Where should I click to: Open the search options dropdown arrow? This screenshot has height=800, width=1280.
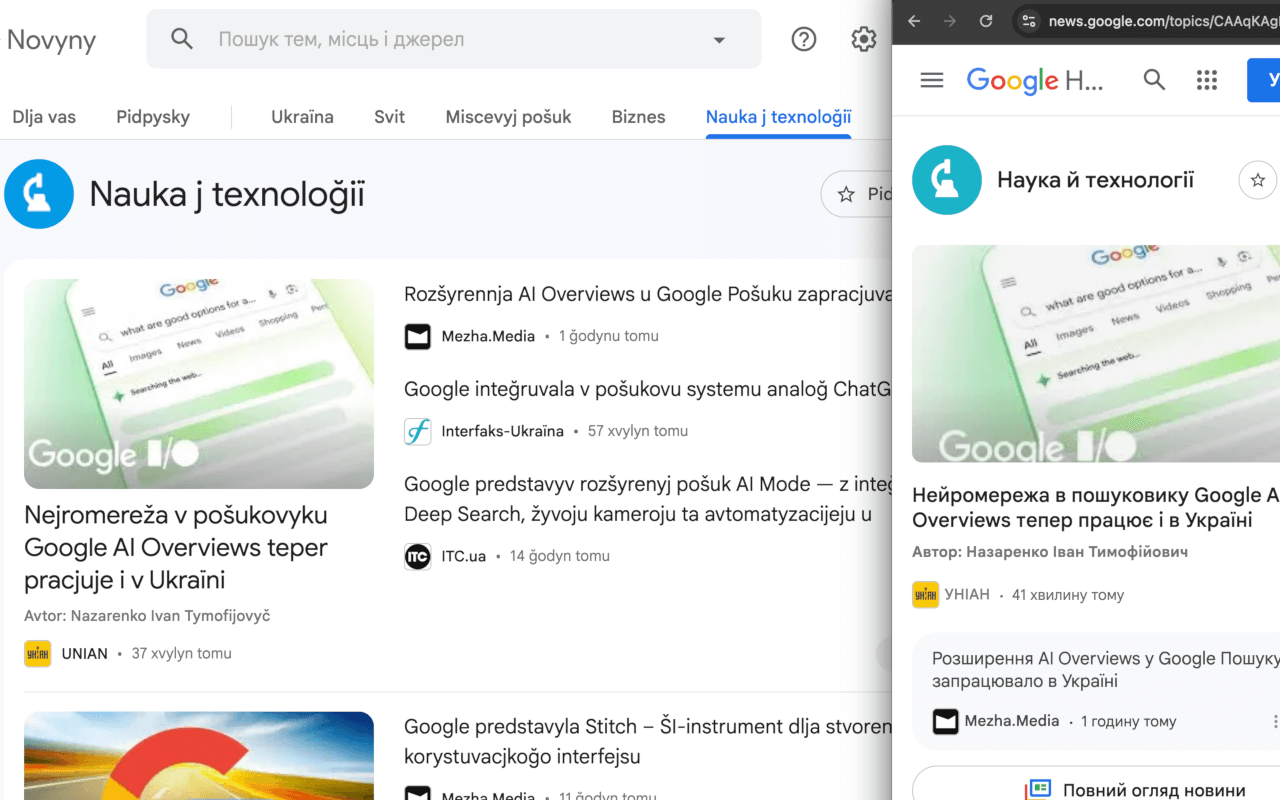[718, 39]
